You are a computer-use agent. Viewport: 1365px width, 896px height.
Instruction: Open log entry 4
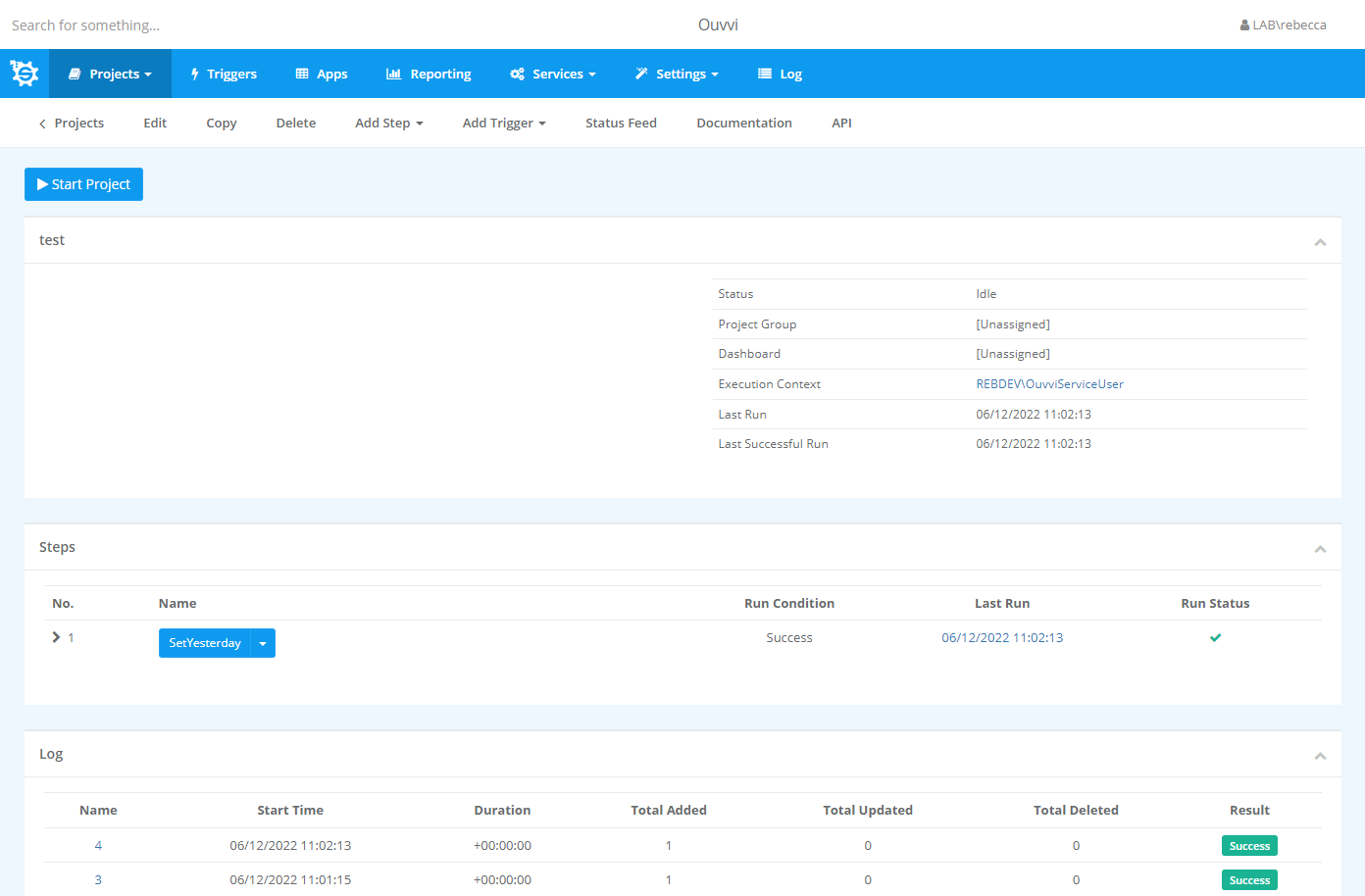tap(98, 845)
